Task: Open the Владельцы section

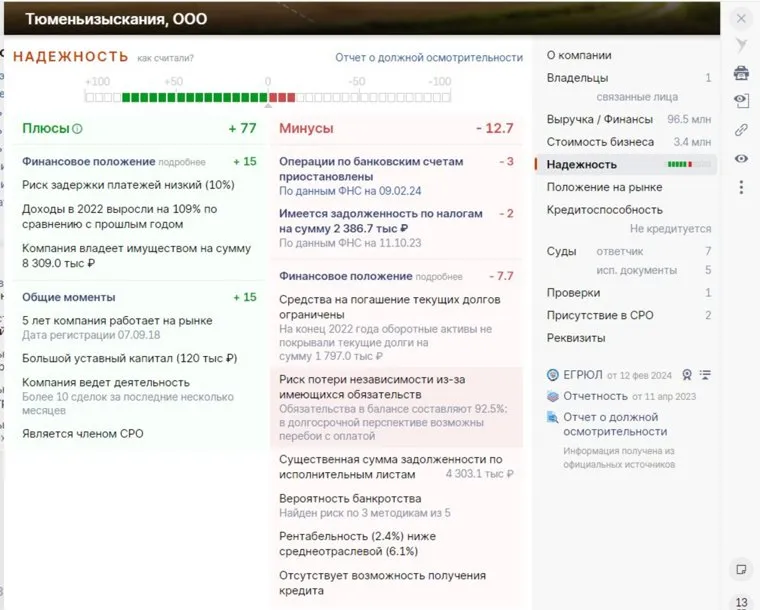Action: click(x=577, y=78)
